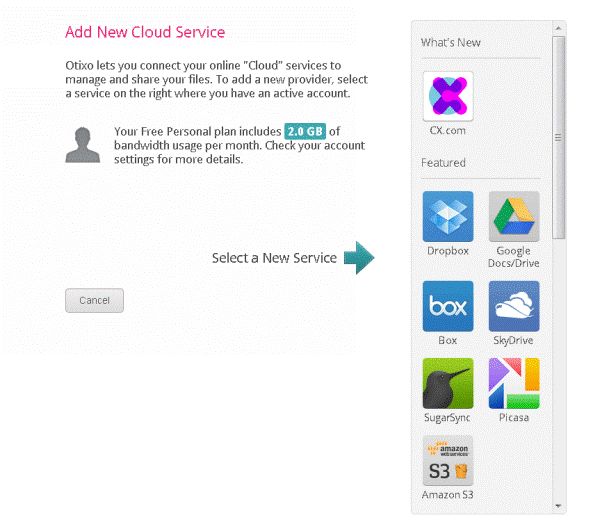The image size is (600, 522).
Task: Pick the Picasa service icon
Action: pyautogui.click(x=514, y=383)
